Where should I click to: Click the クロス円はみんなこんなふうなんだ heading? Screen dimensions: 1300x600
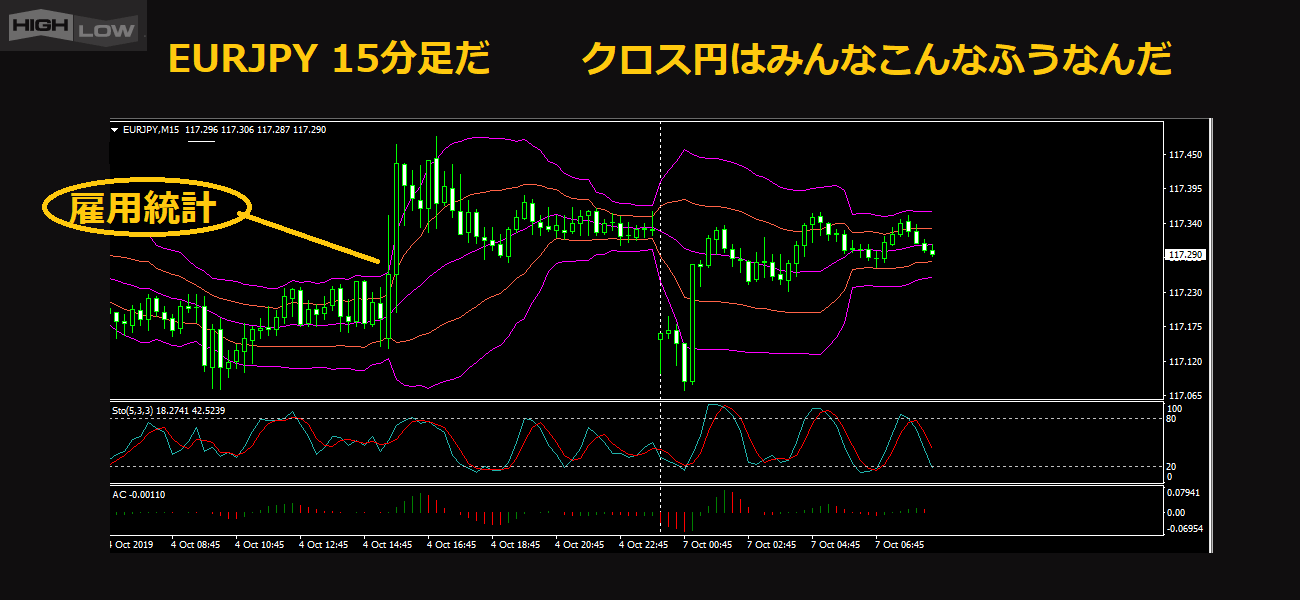pyautogui.click(x=876, y=60)
